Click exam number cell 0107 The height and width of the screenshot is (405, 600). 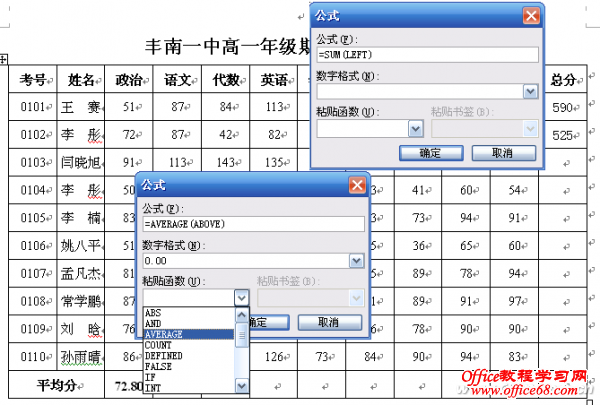click(33, 273)
